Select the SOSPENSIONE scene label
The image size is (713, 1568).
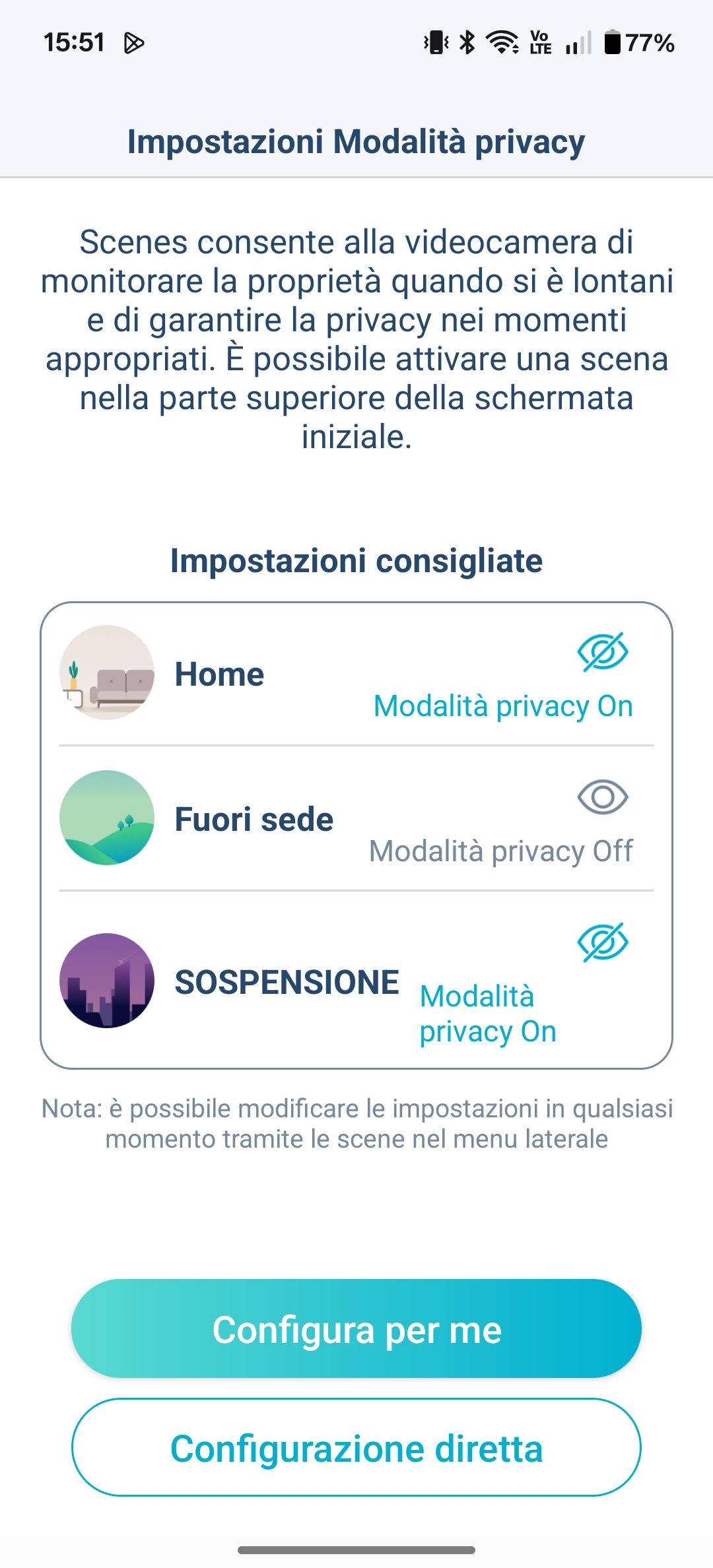coord(287,982)
